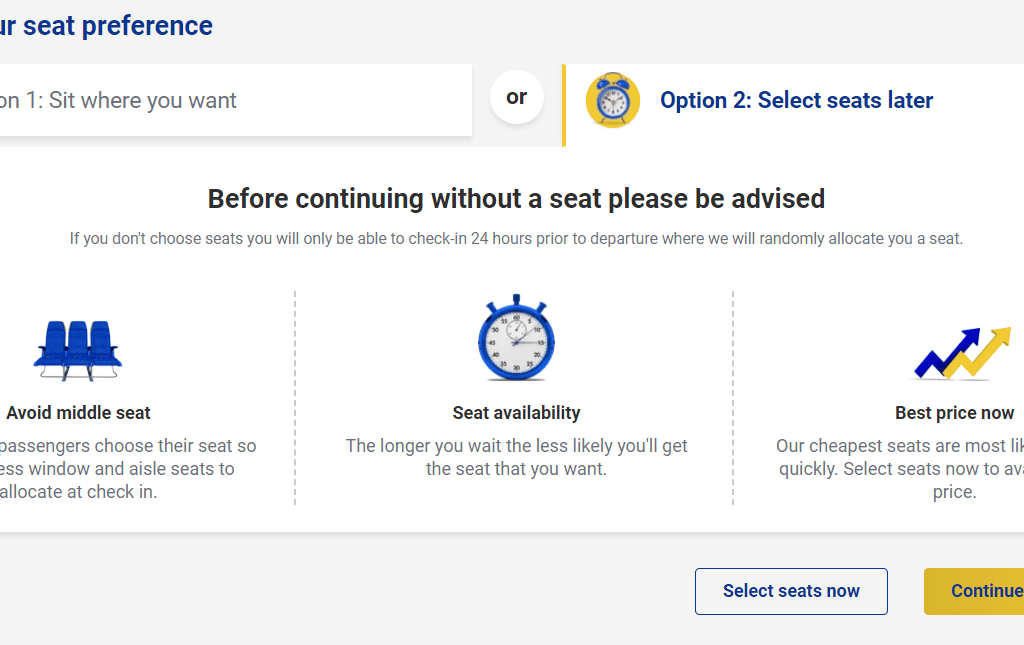Image resolution: width=1024 pixels, height=645 pixels.
Task: Click the Avoid middle seat heading
Action: [x=78, y=413]
